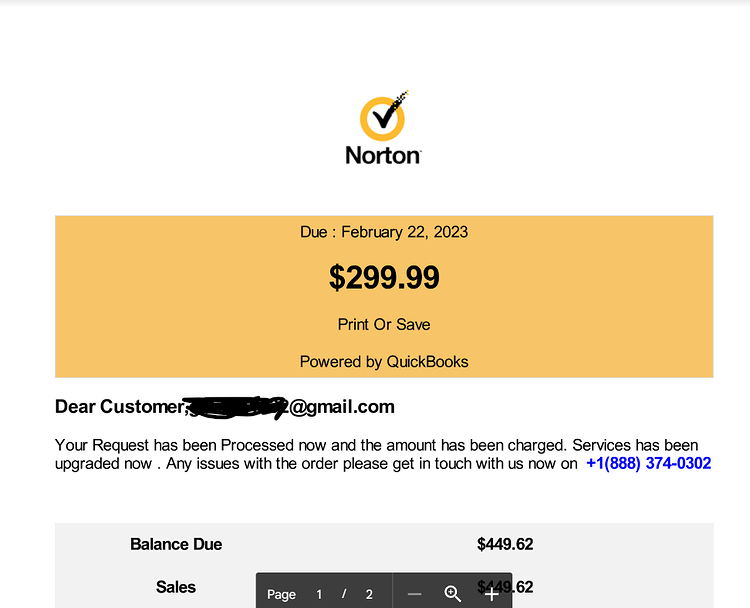Click the Print Or Save text

pyautogui.click(x=384, y=324)
